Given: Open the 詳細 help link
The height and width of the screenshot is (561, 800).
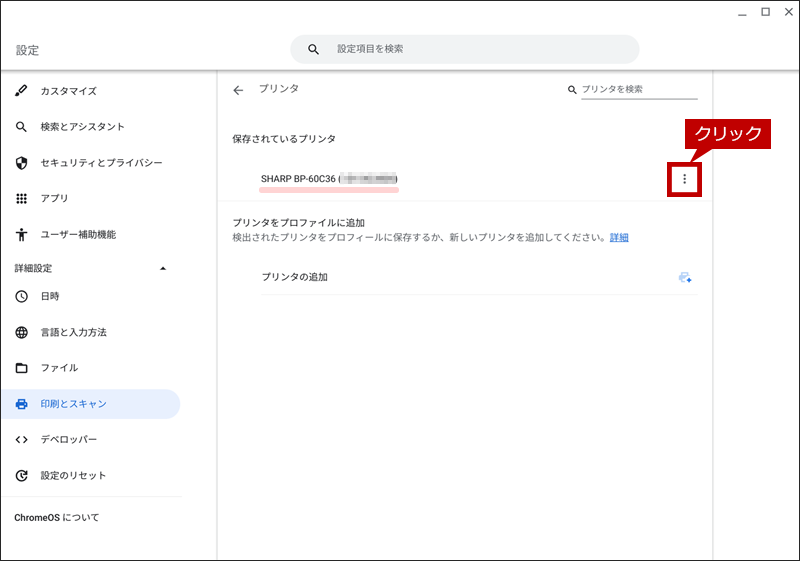Looking at the screenshot, I should pos(619,238).
